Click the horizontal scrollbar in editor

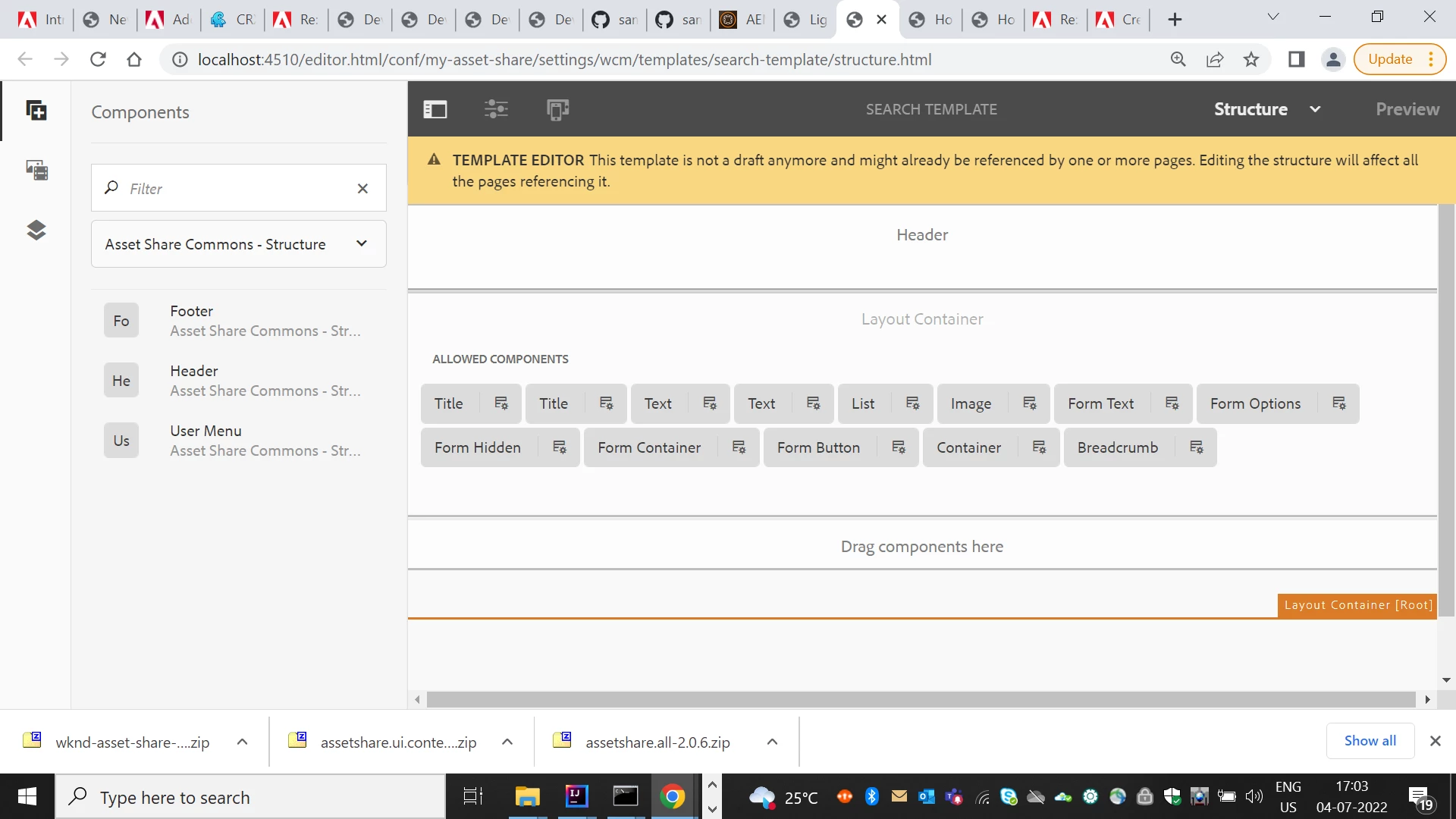(x=921, y=699)
